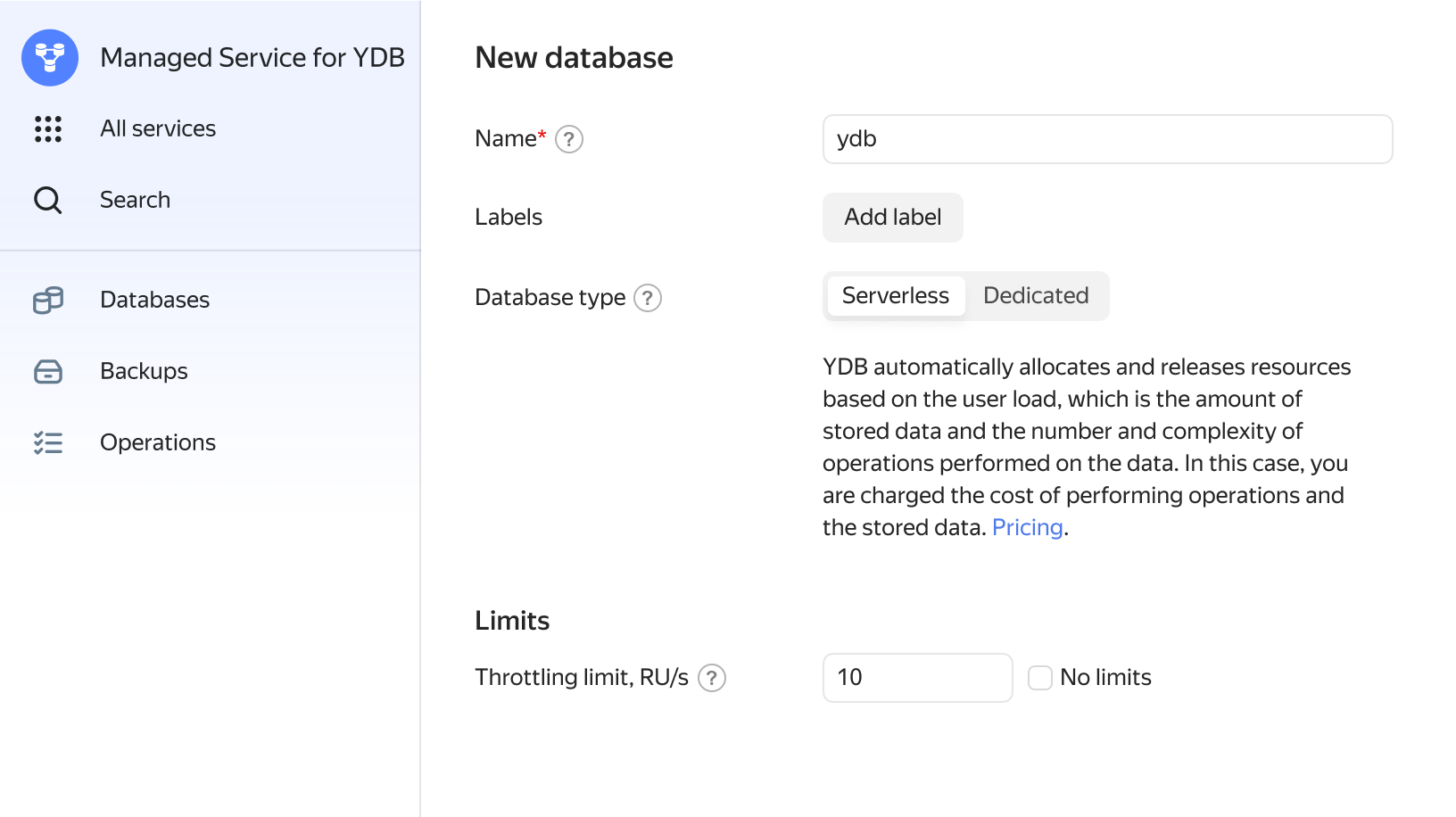Click the Add label button
This screenshot has height=817, width=1456.
pos(893,218)
